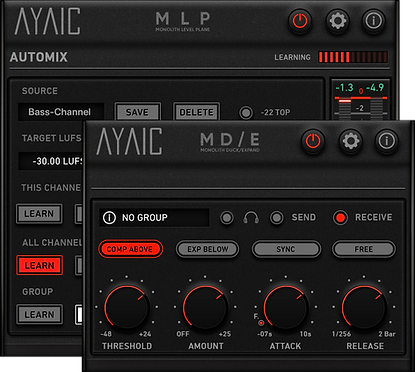Open MLP settings gear
The width and height of the screenshot is (415, 372).
point(337,21)
